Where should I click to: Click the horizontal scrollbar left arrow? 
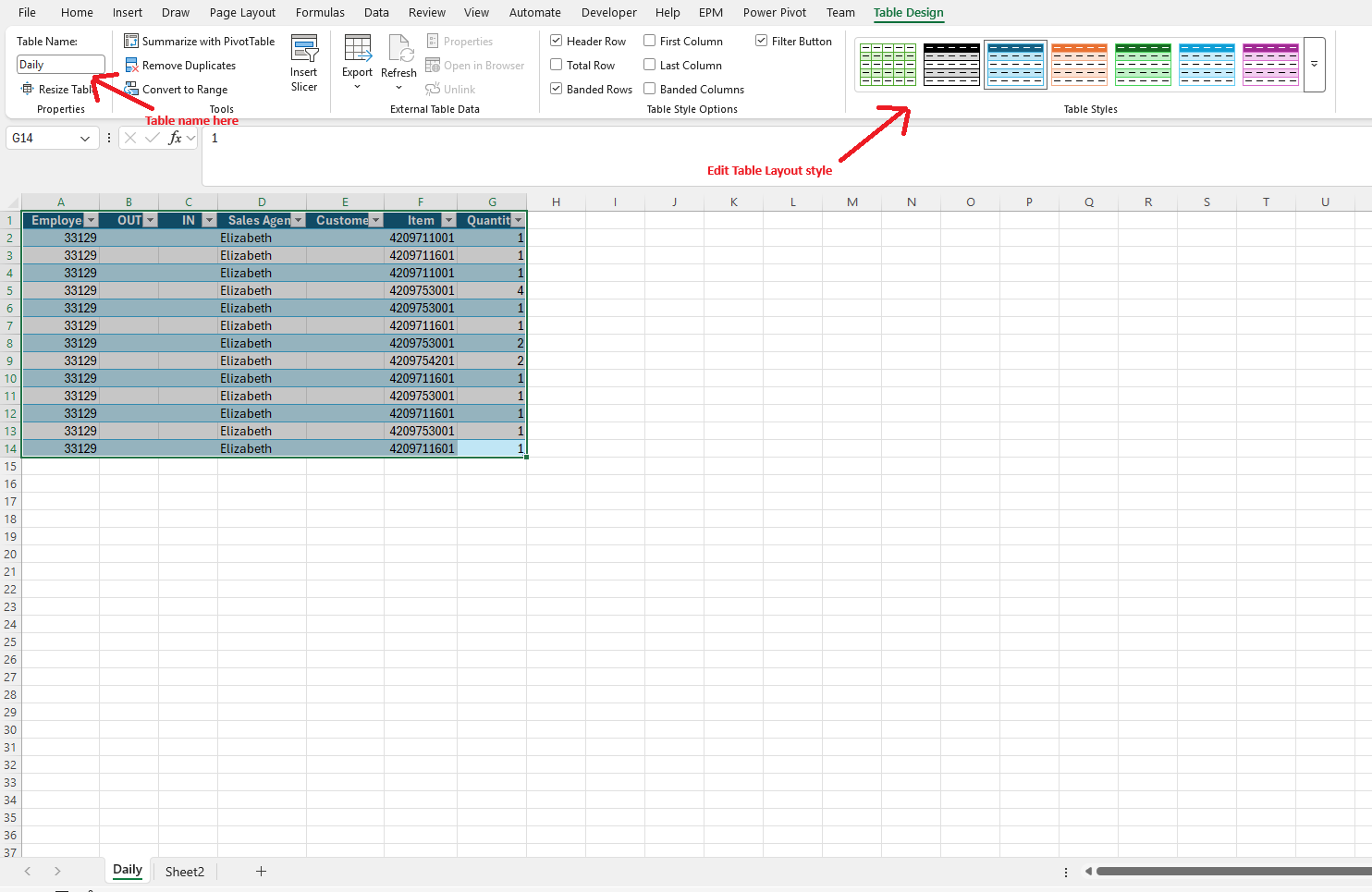(1088, 871)
